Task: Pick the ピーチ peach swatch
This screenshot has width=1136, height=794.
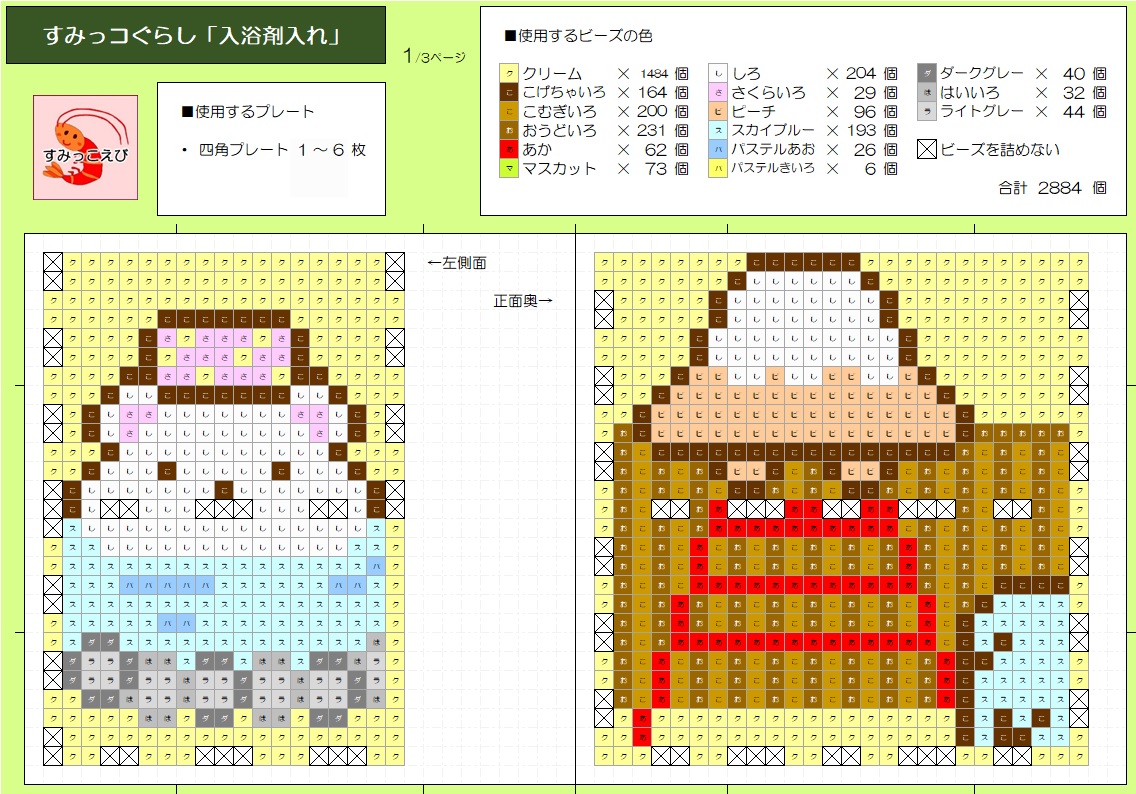Action: tap(718, 112)
